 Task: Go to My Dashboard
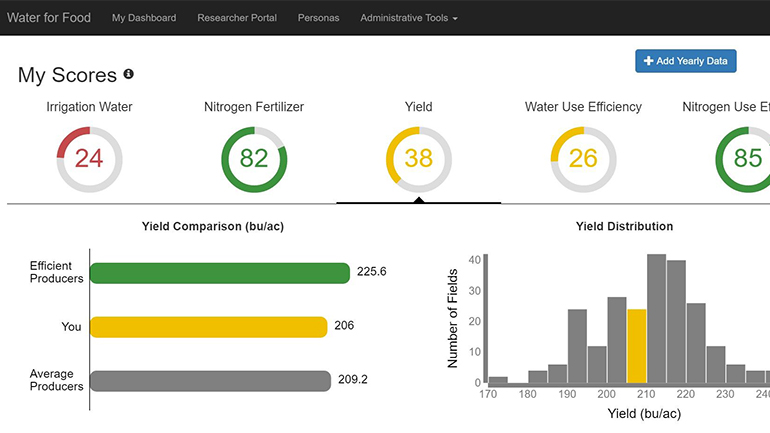click(x=144, y=18)
